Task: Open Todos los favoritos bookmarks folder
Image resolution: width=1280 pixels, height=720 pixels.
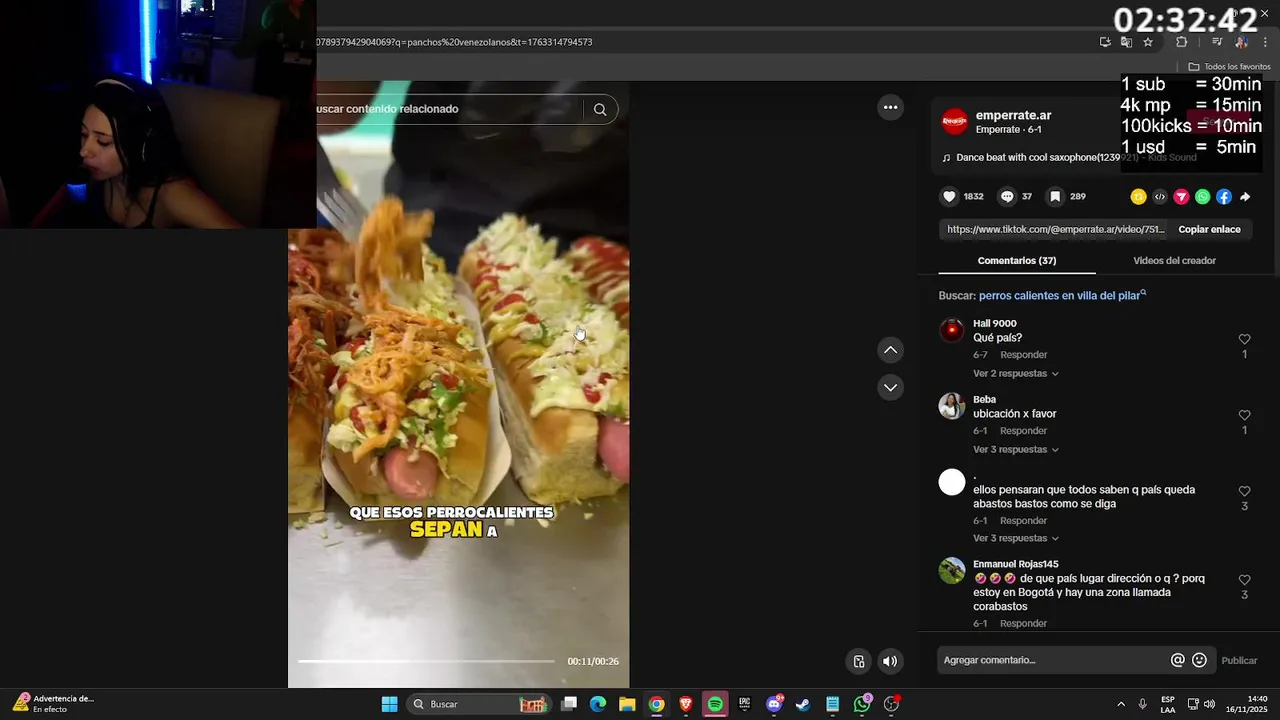Action: pyautogui.click(x=1229, y=67)
